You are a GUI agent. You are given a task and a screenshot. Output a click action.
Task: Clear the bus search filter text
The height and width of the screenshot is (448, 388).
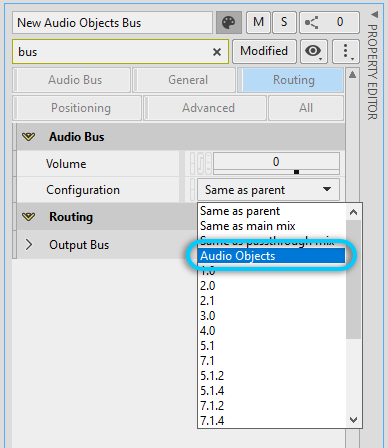tap(217, 52)
